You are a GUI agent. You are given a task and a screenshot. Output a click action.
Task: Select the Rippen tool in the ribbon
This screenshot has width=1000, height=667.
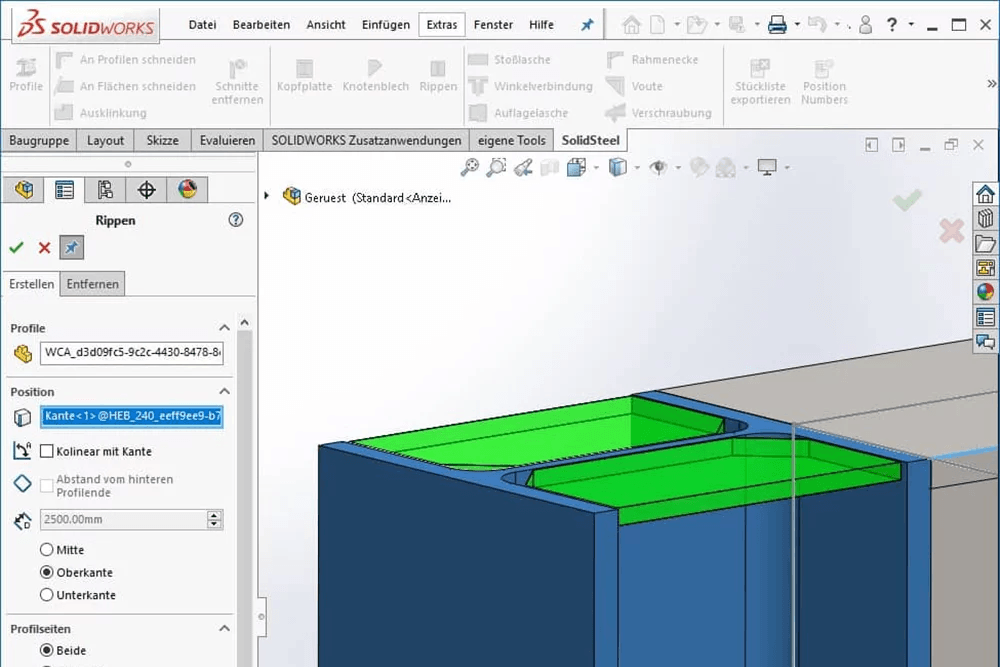[438, 80]
